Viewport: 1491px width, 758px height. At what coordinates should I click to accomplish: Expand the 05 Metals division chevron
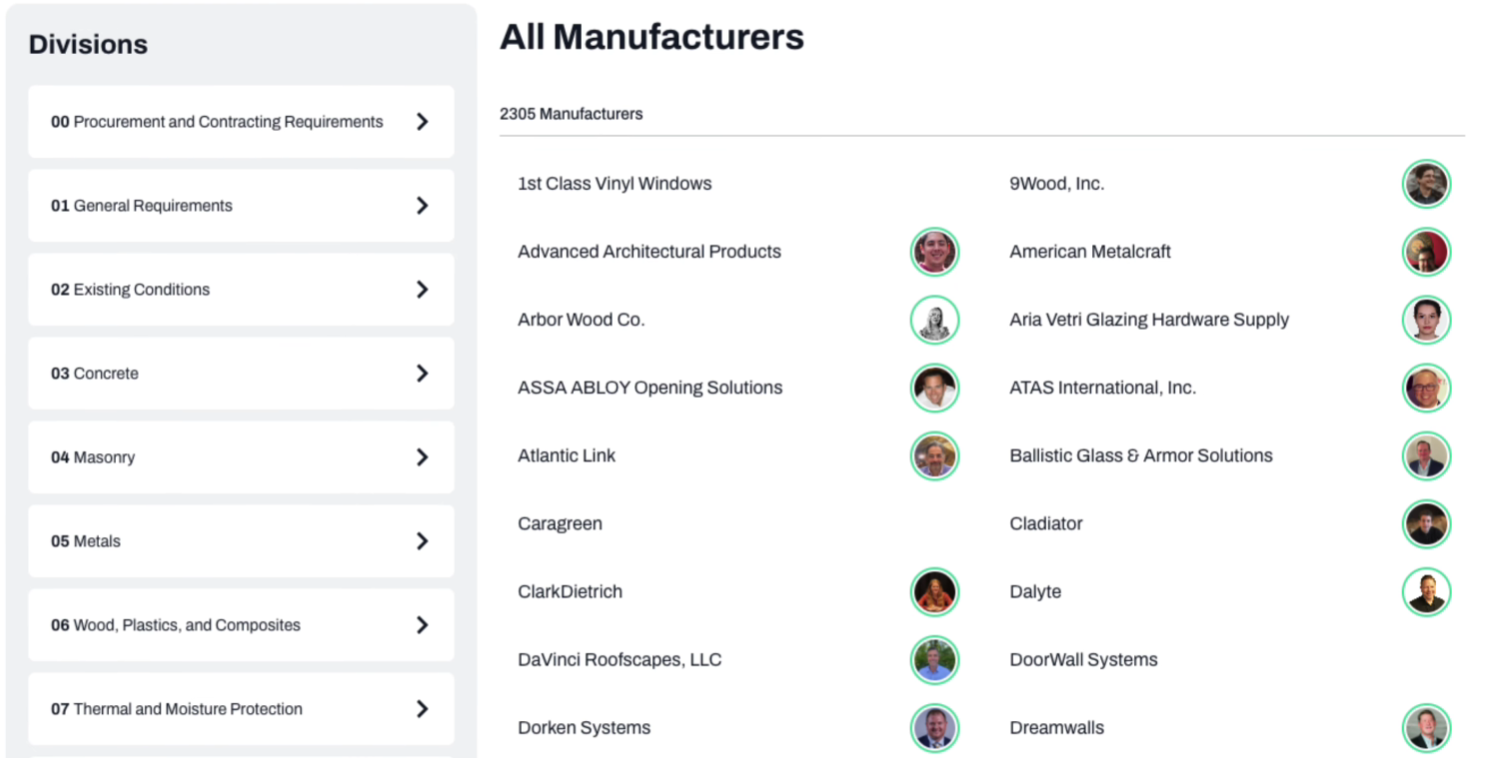(x=422, y=541)
